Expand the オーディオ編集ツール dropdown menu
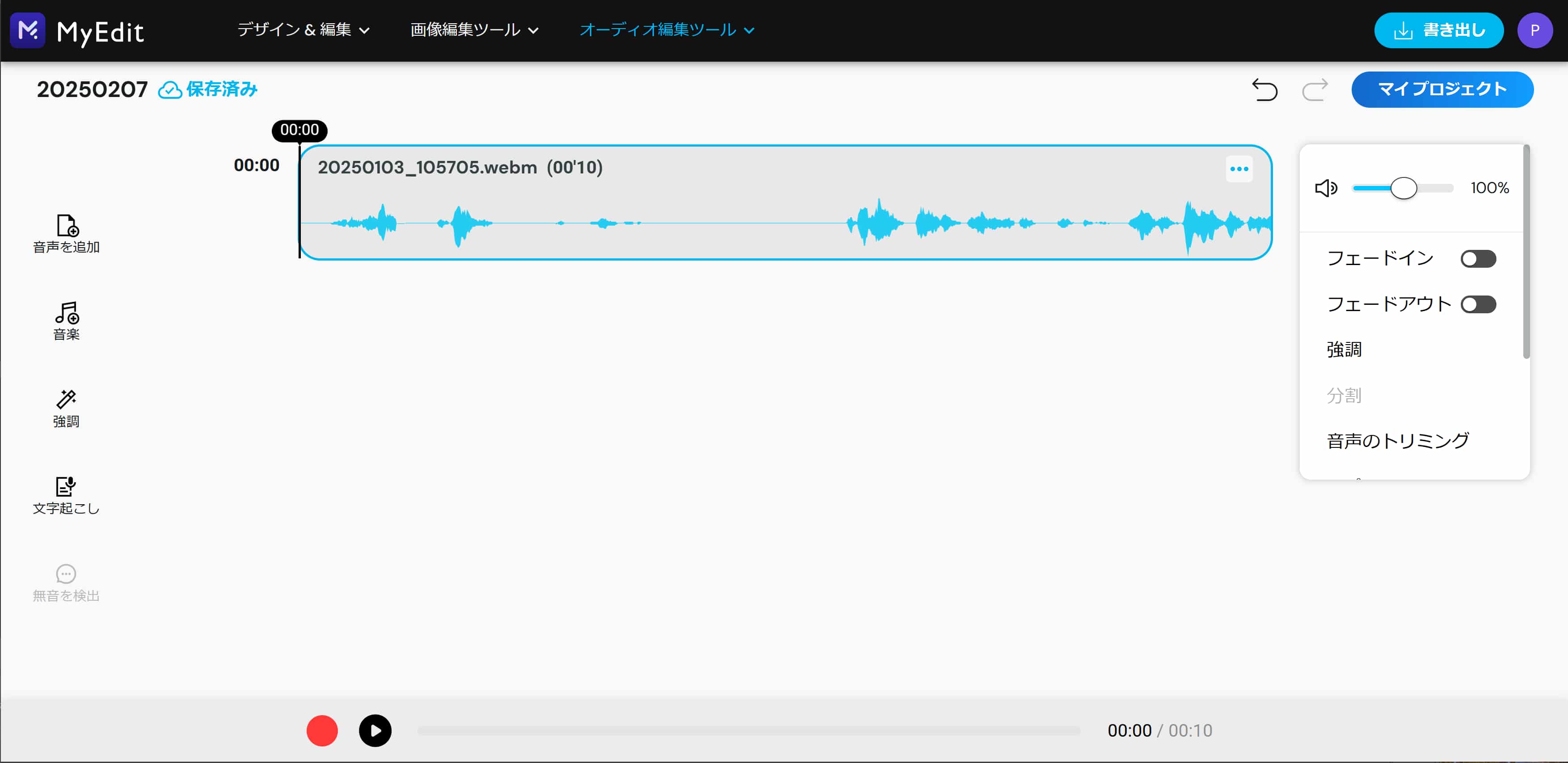The height and width of the screenshot is (763, 1568). [666, 30]
